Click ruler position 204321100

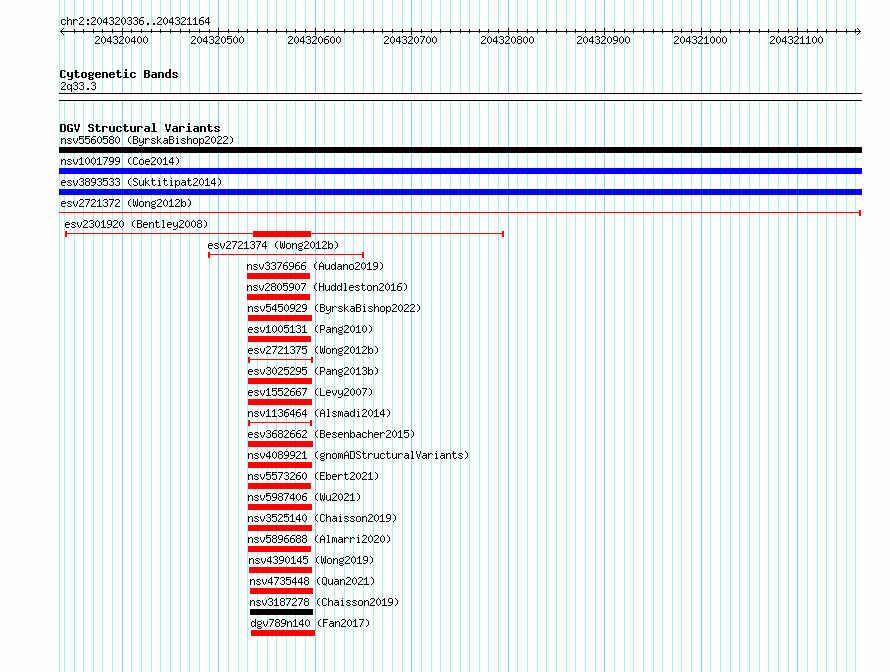[796, 40]
